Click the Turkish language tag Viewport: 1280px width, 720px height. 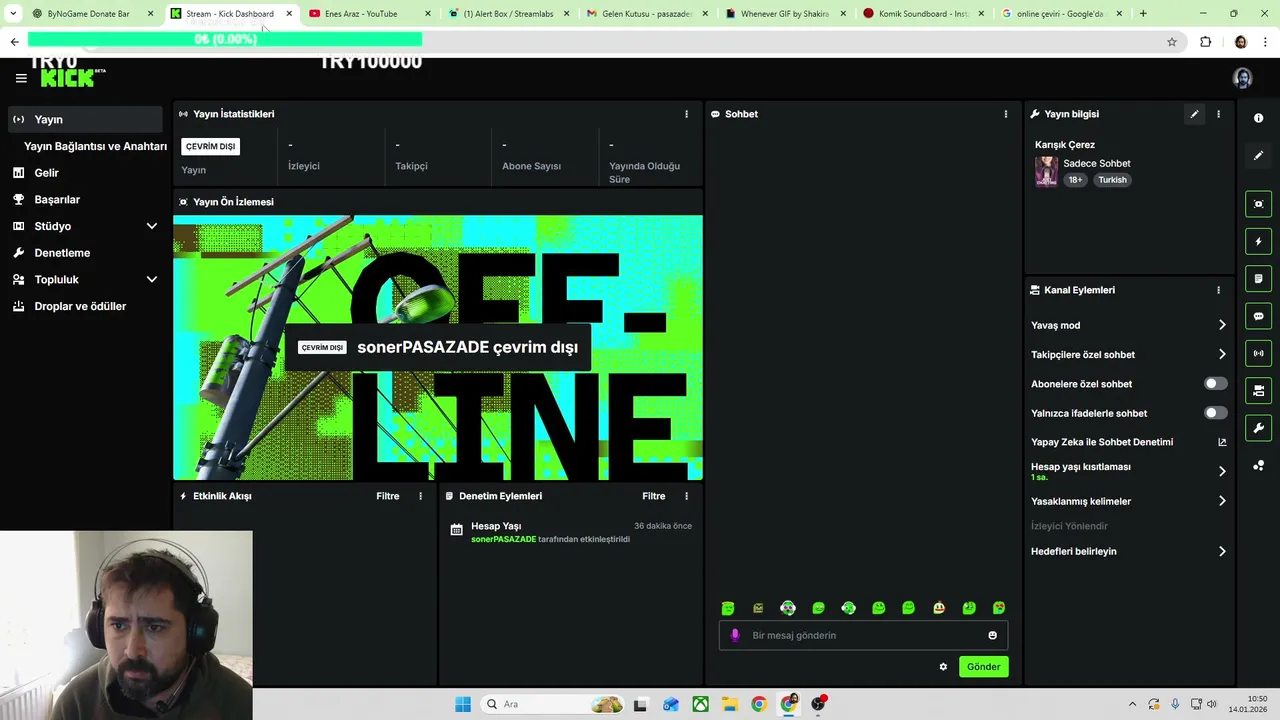click(1112, 180)
